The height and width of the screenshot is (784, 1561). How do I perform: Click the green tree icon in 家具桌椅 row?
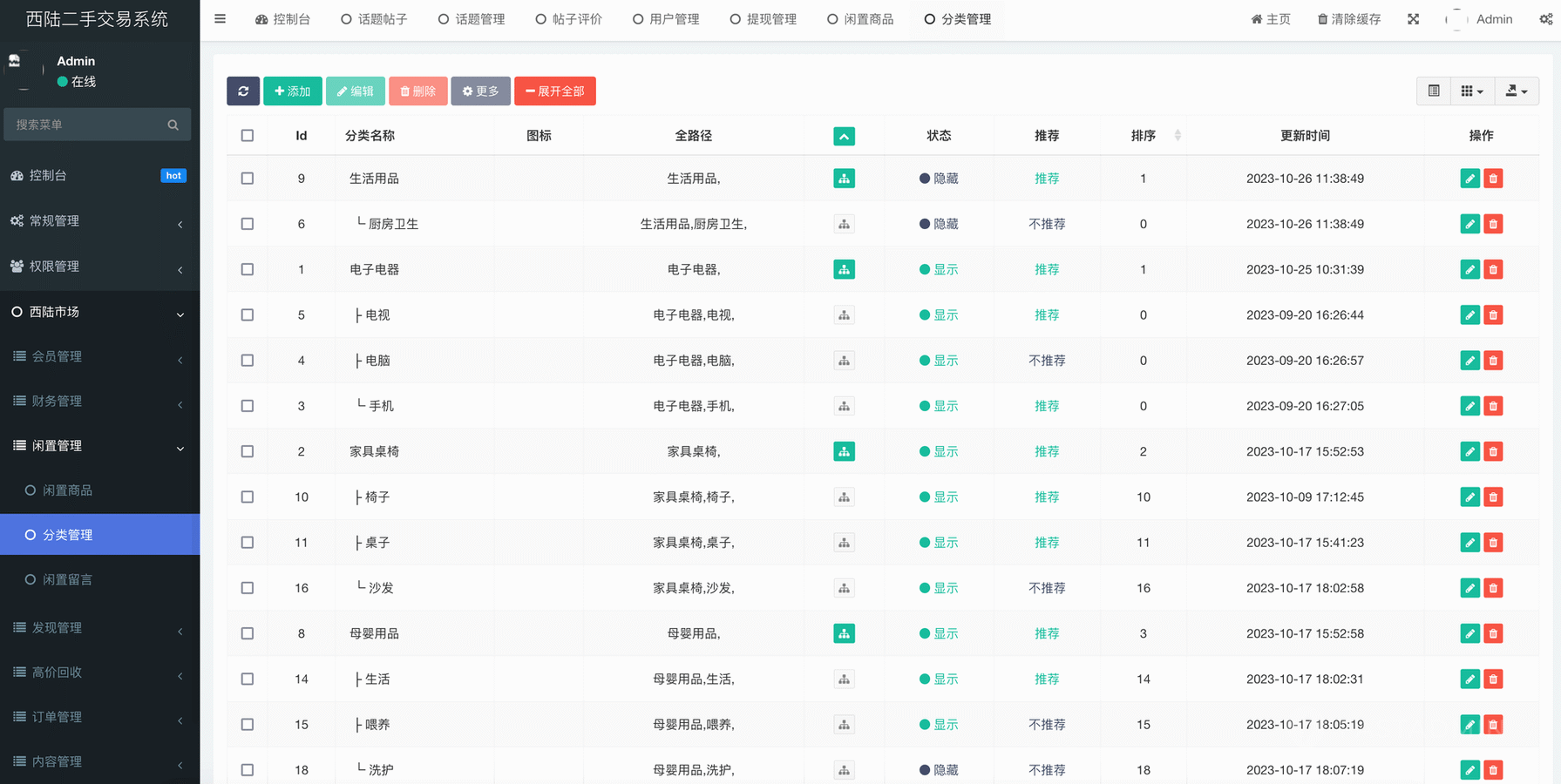pos(844,451)
